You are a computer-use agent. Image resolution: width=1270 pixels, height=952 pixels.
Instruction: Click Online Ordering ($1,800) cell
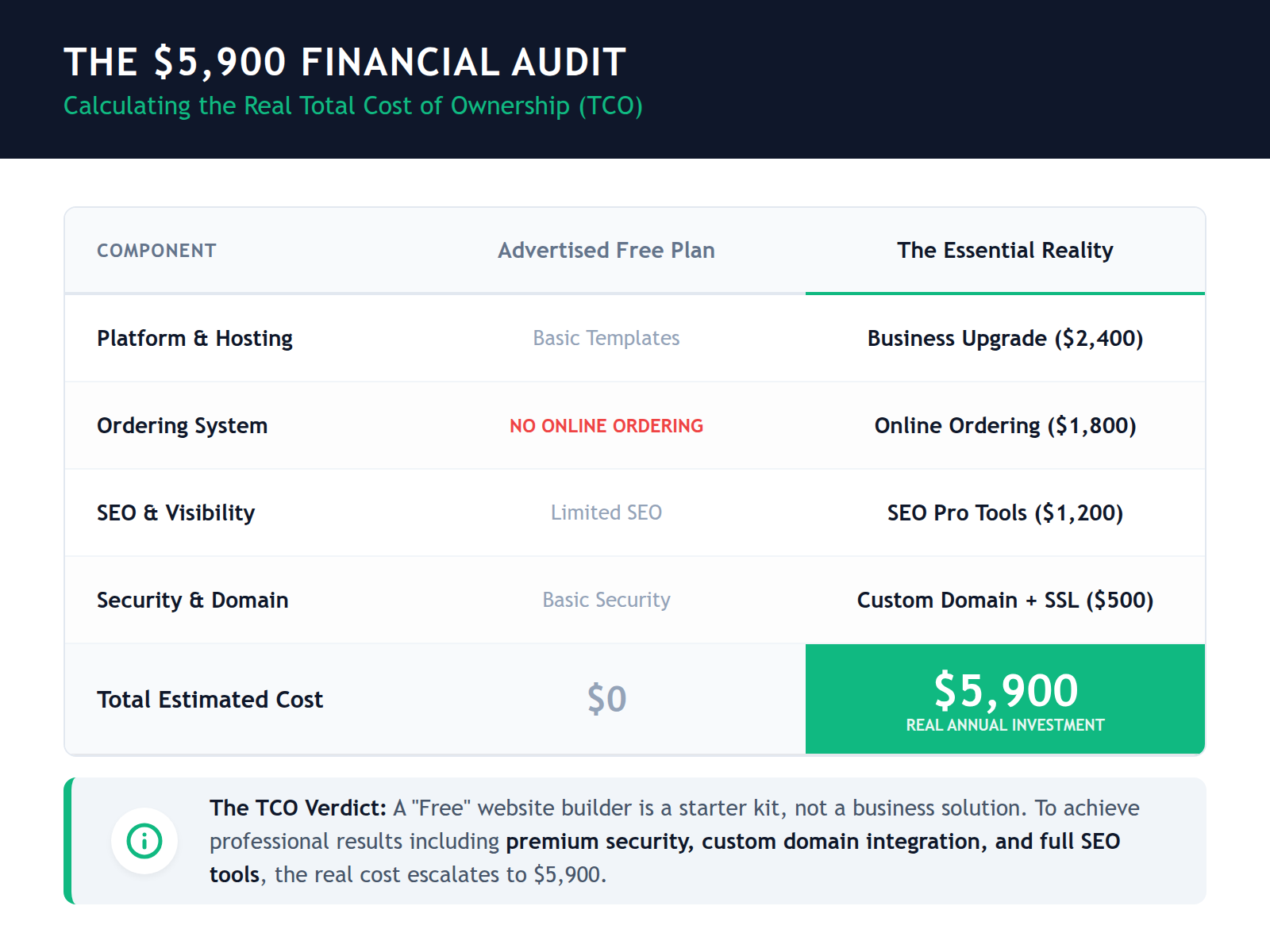(1005, 426)
